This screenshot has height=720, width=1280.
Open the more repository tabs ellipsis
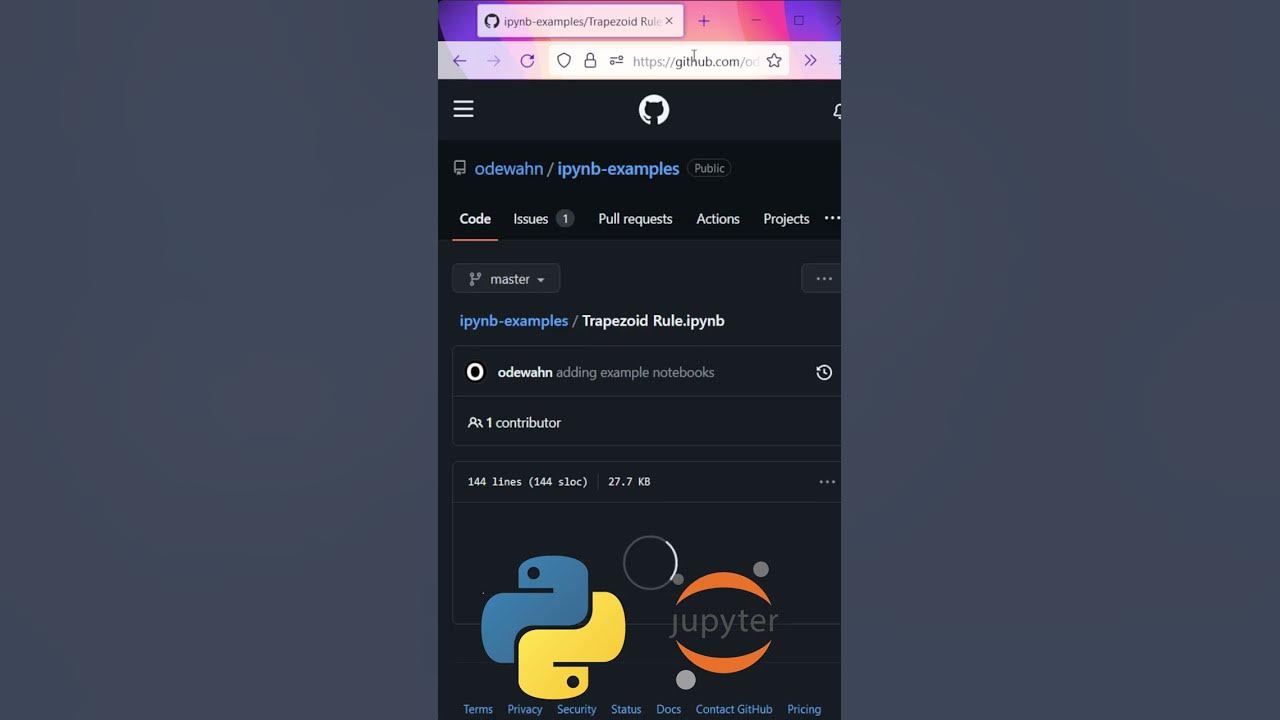832,218
